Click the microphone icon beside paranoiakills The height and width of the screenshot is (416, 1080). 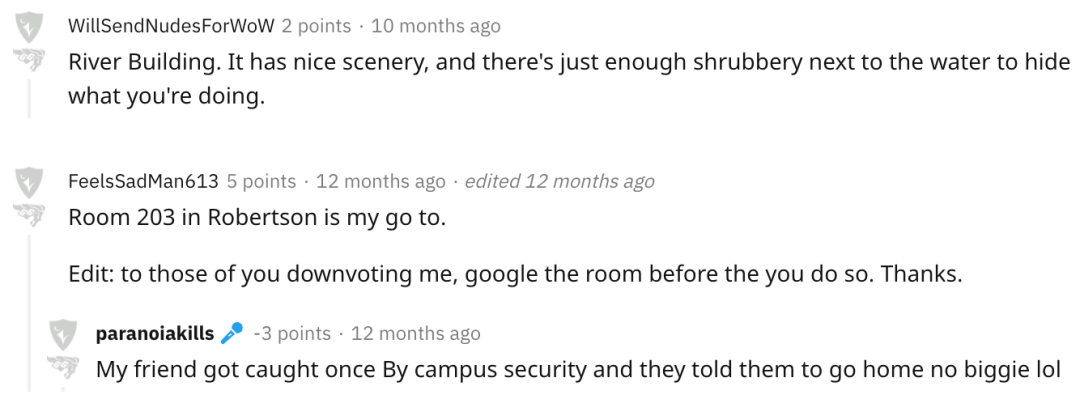point(232,333)
